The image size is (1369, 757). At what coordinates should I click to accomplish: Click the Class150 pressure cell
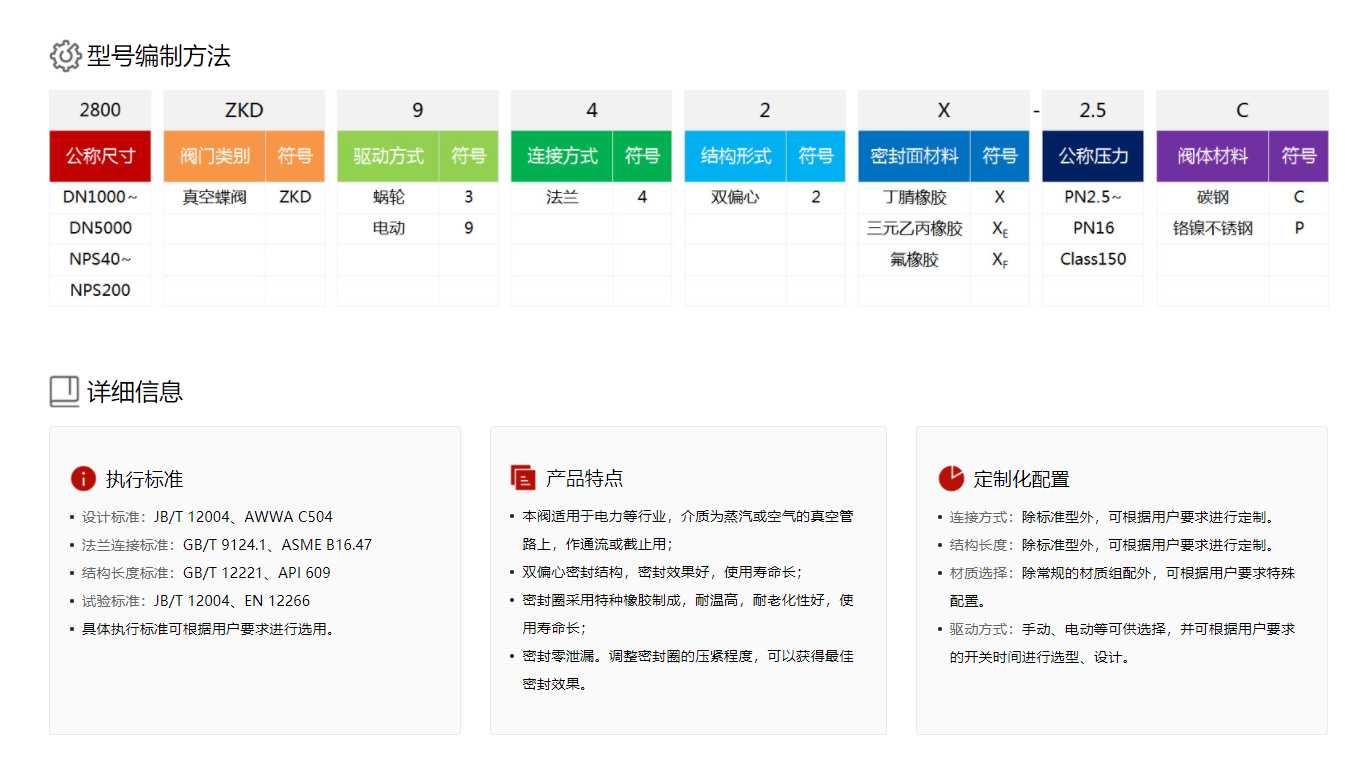(x=1092, y=260)
